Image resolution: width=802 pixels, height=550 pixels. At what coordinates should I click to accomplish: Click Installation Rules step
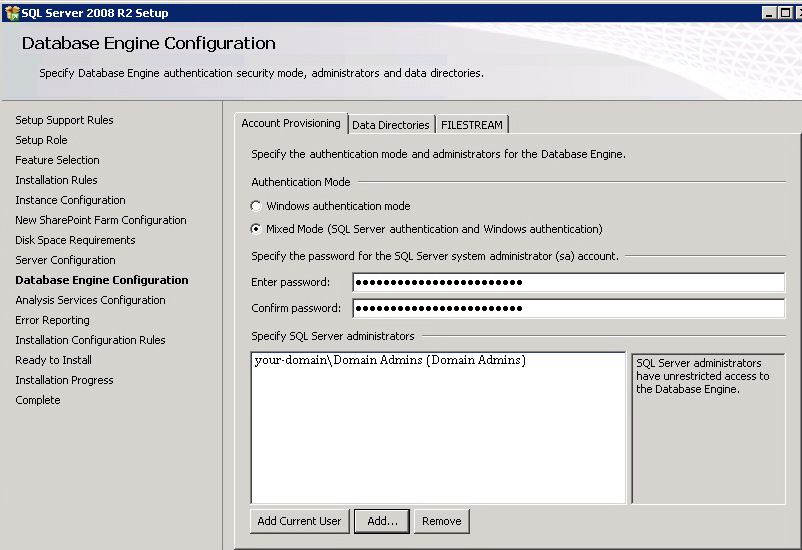point(56,180)
